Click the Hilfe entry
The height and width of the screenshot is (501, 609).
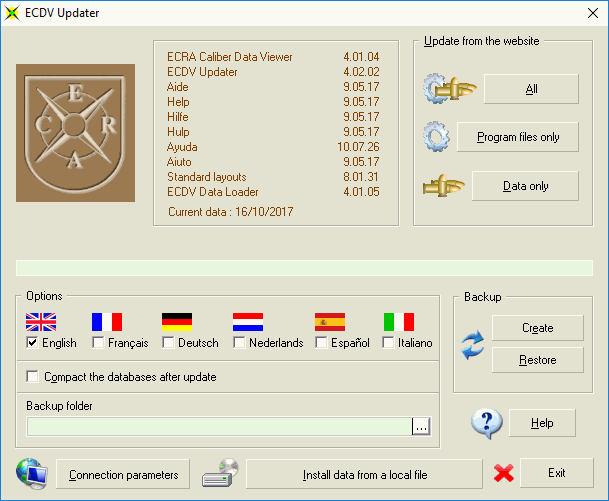pyautogui.click(x=177, y=117)
